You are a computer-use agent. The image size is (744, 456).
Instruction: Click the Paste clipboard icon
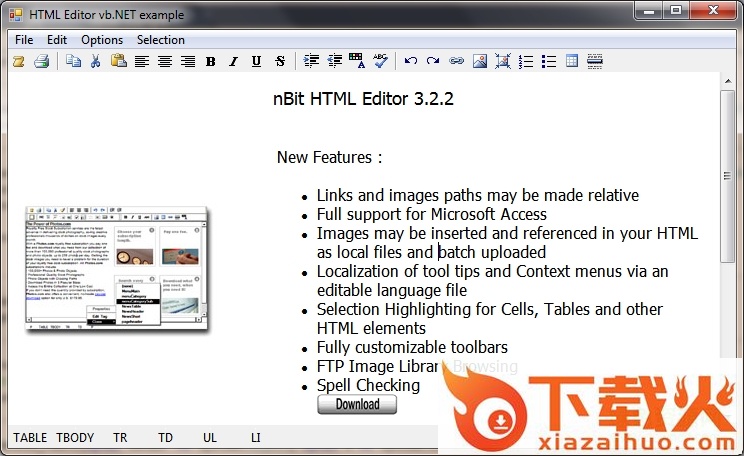118,62
